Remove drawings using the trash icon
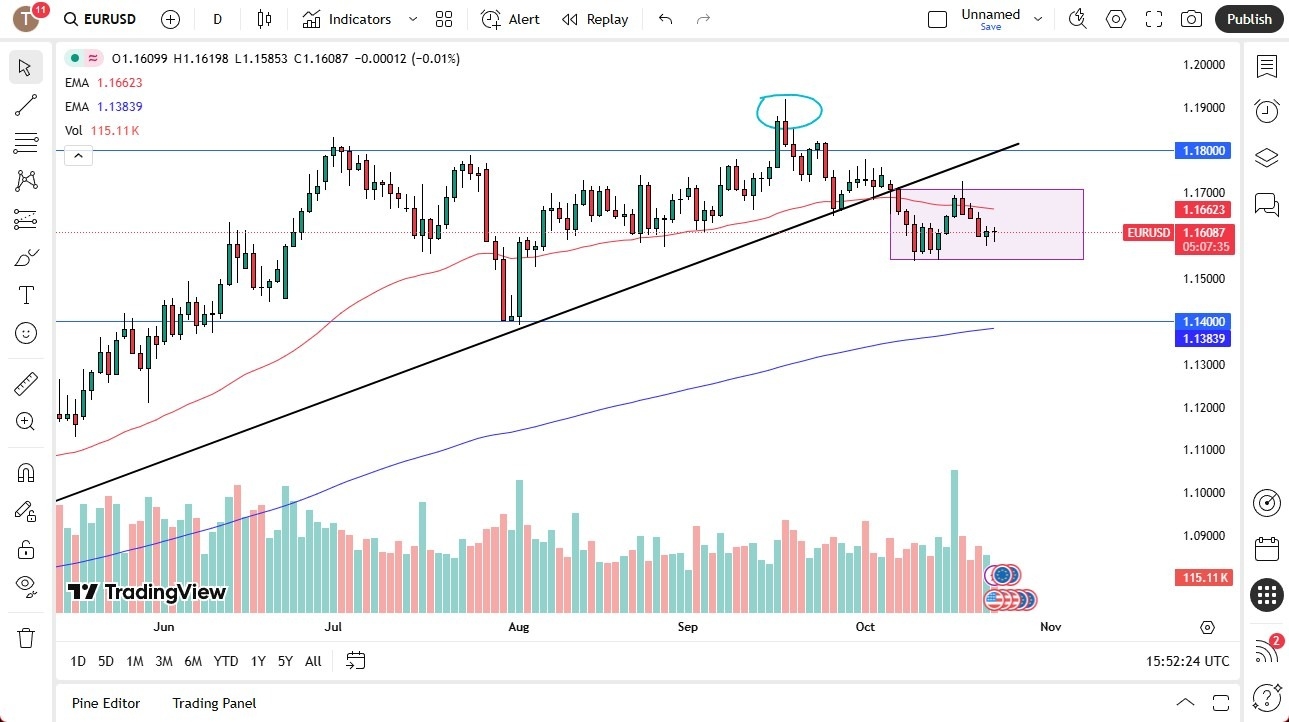 click(x=26, y=636)
